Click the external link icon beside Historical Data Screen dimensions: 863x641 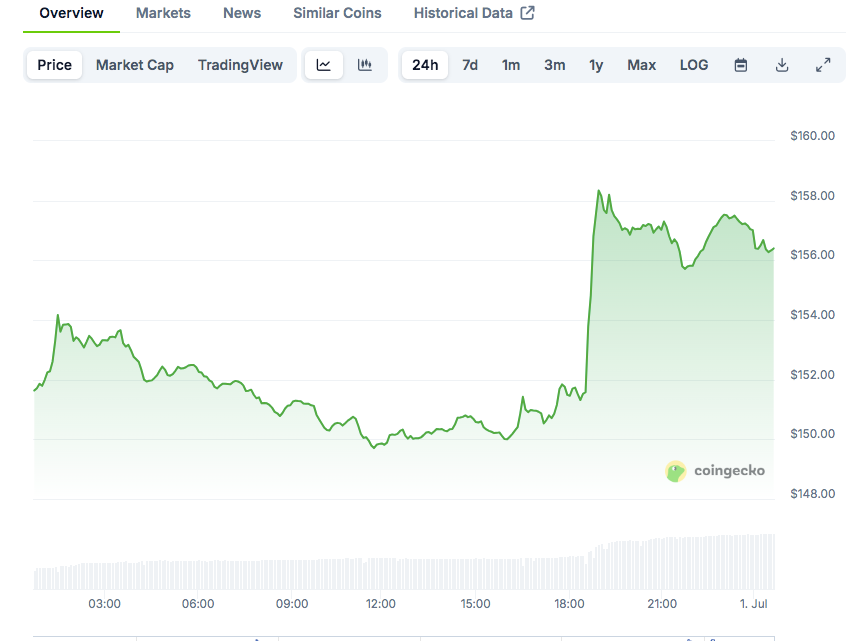(x=528, y=13)
